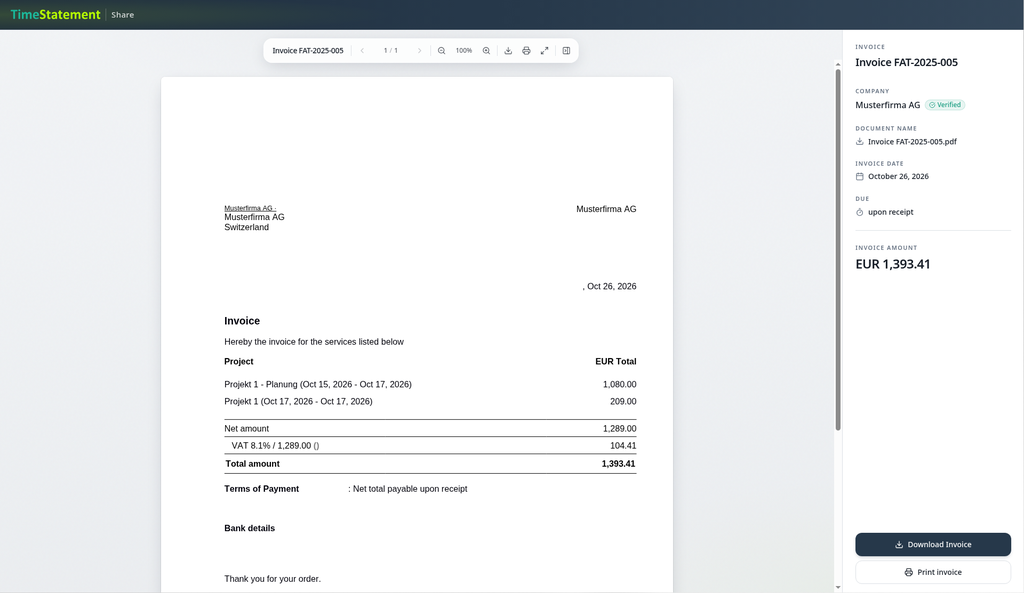Click Net total payable upon receipt text
Screen dimensions: 1024x593
(x=410, y=489)
